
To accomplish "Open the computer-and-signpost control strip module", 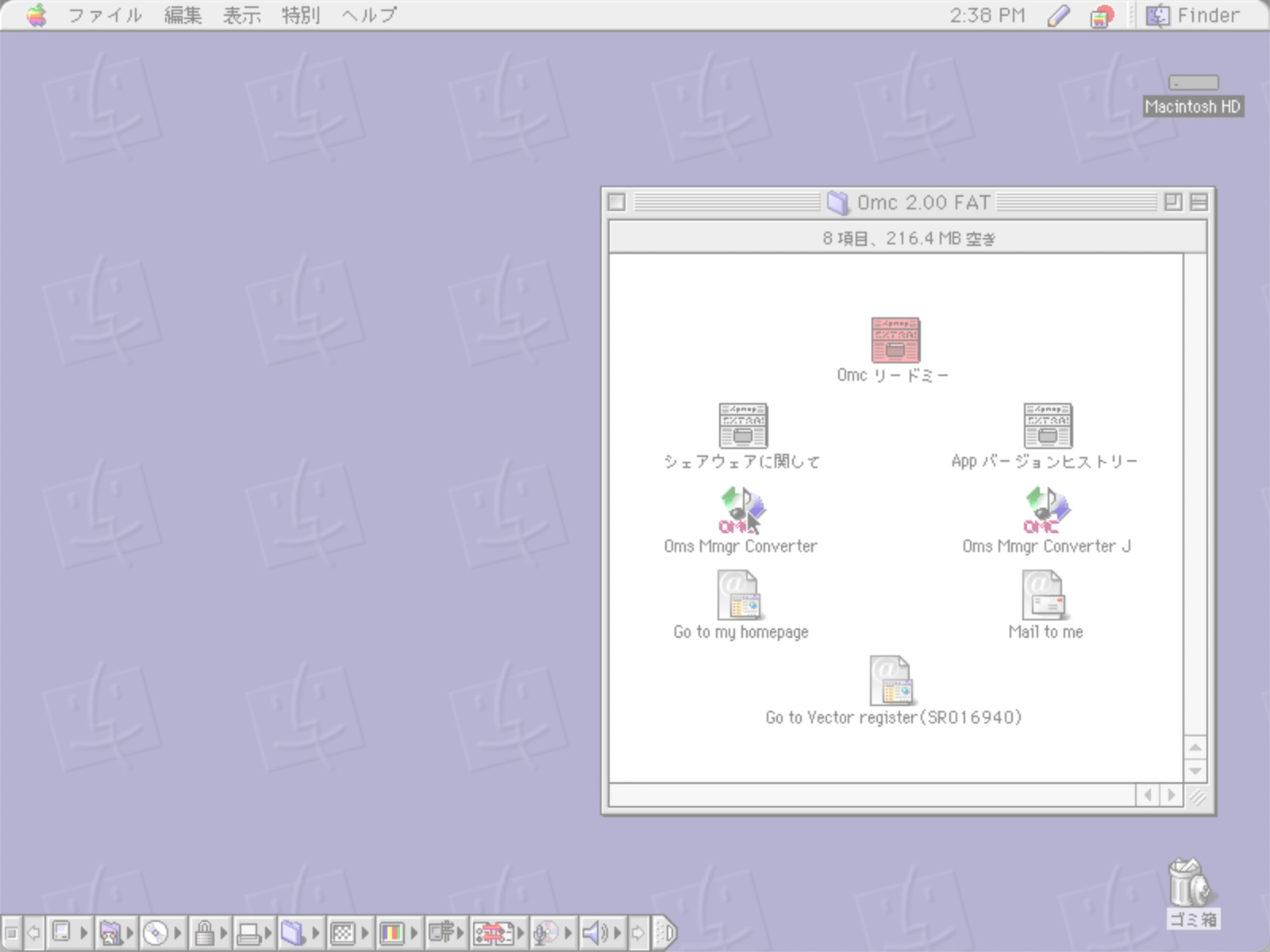I will 446,933.
